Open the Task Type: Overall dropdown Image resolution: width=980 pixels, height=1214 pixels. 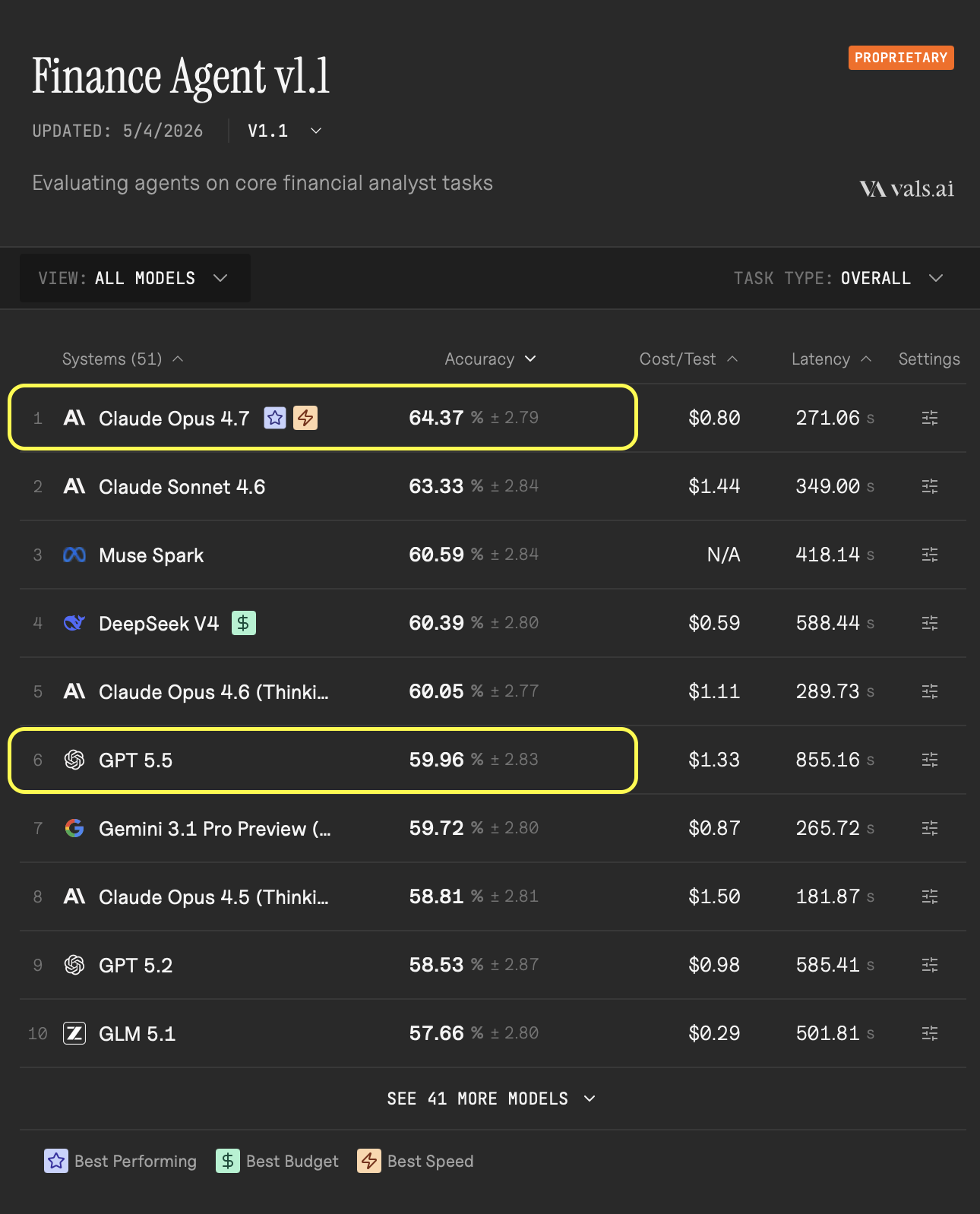click(x=839, y=278)
